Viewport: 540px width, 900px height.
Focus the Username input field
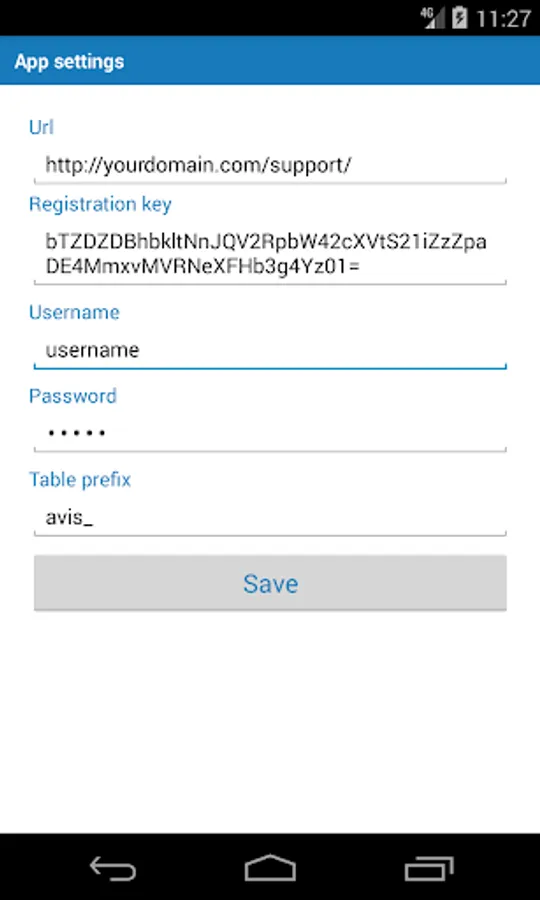point(270,350)
